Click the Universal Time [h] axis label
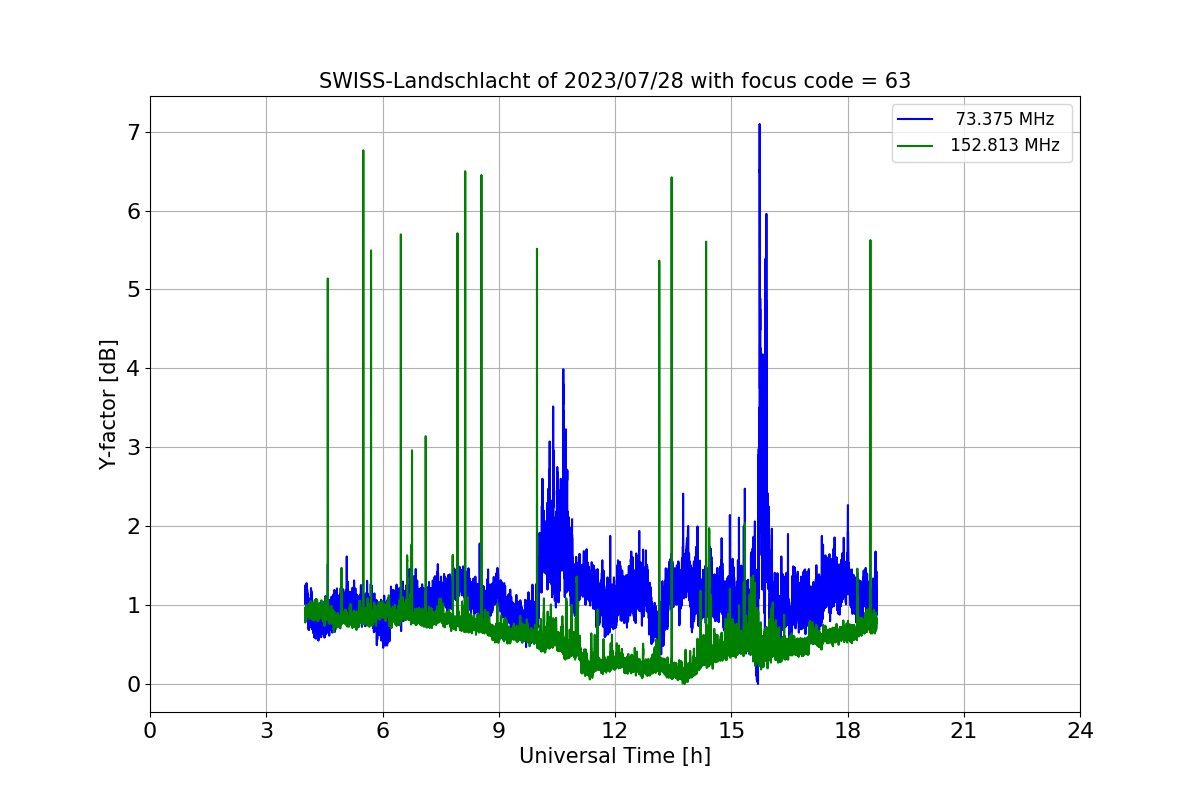Screen dimensions: 1200x800 click(x=614, y=757)
